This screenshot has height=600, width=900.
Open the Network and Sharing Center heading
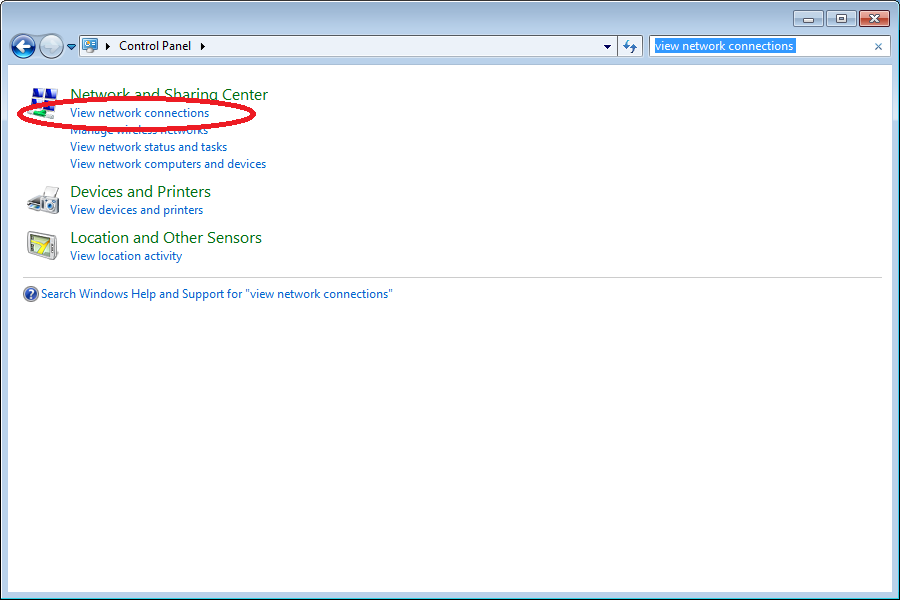[x=169, y=94]
